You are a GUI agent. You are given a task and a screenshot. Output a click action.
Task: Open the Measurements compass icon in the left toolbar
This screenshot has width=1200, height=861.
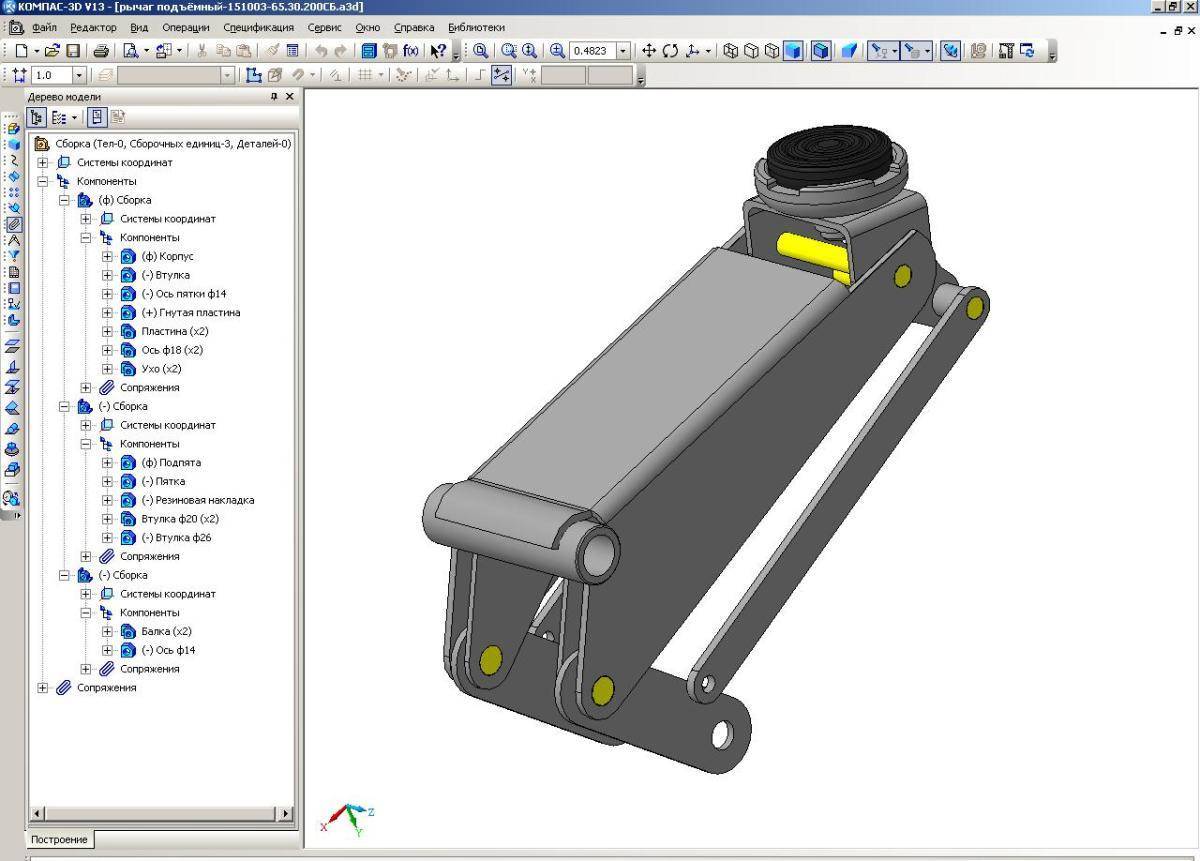[x=13, y=240]
